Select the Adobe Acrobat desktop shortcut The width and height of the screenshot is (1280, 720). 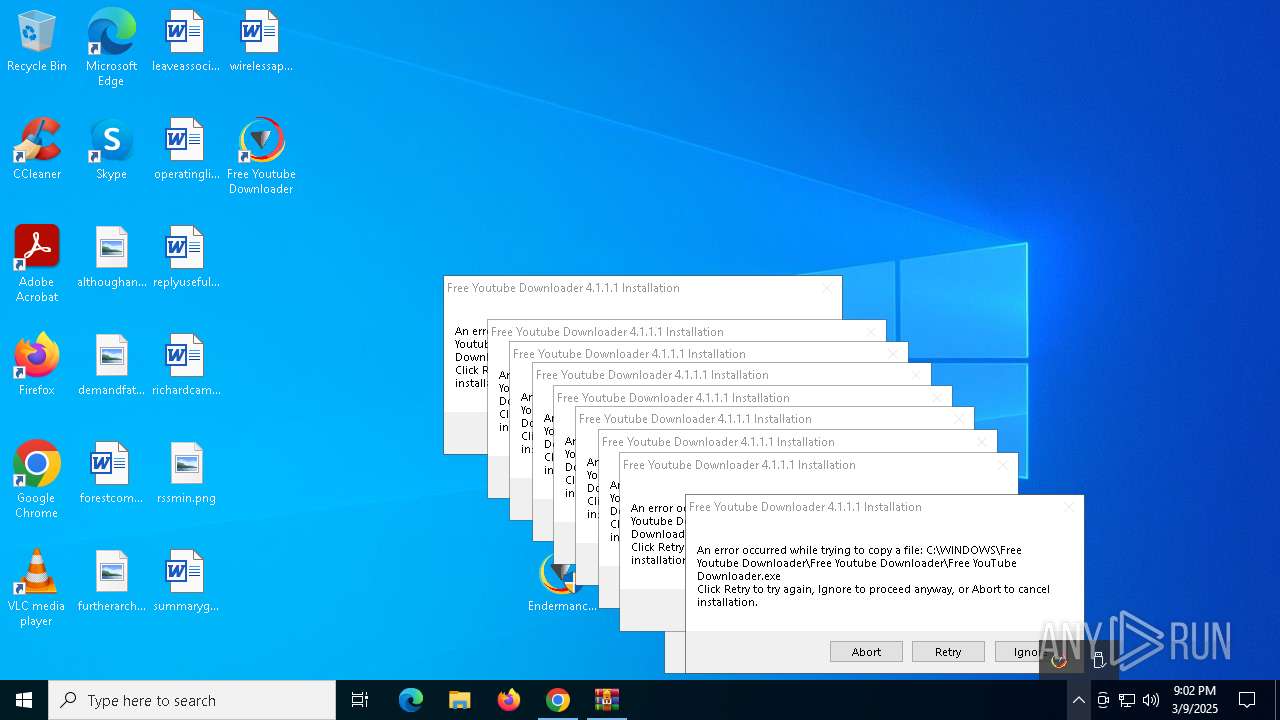(x=37, y=263)
